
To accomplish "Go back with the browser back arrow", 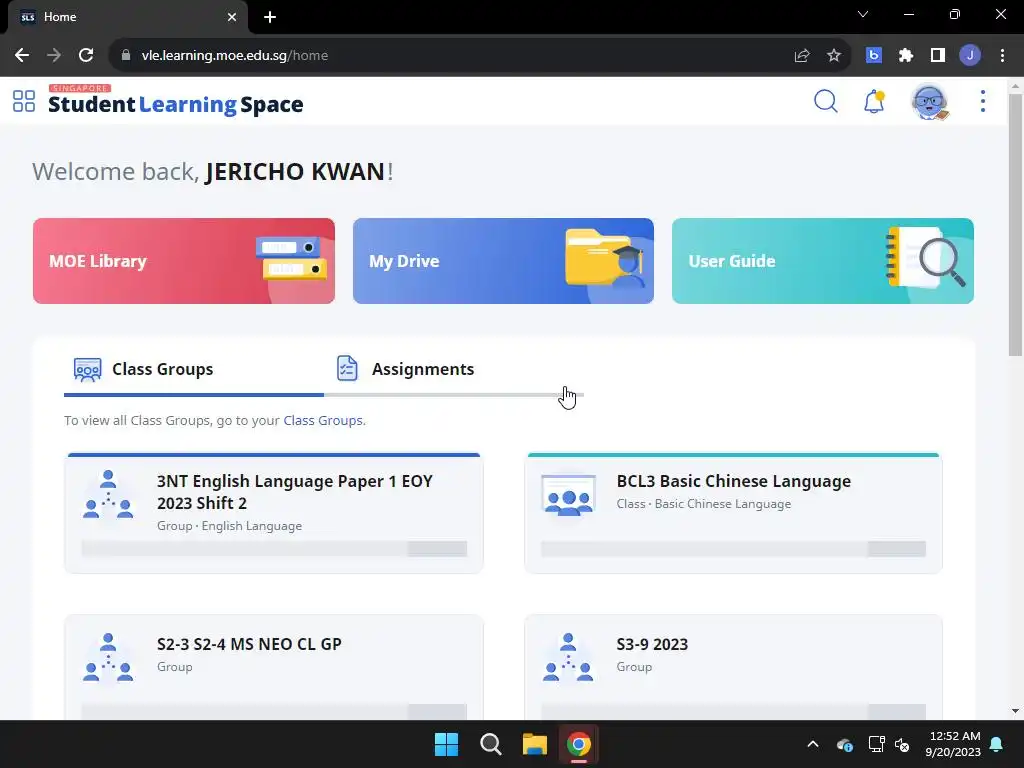I will (x=22, y=56).
